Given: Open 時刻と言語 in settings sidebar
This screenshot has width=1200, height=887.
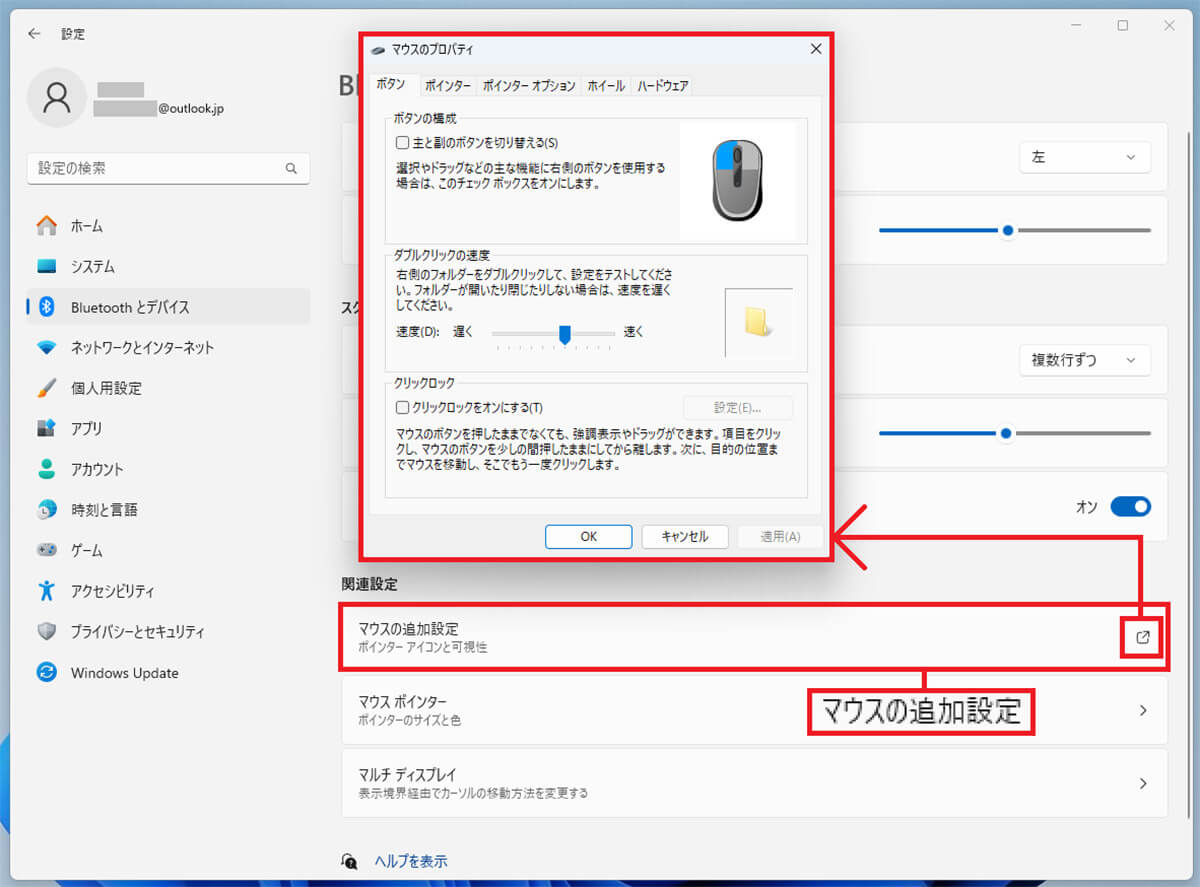Looking at the screenshot, I should [x=168, y=510].
